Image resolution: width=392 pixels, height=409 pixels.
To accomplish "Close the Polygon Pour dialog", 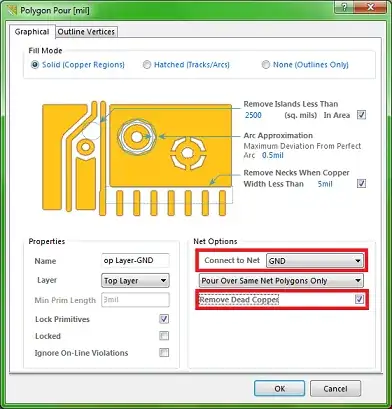I will [x=371, y=7].
